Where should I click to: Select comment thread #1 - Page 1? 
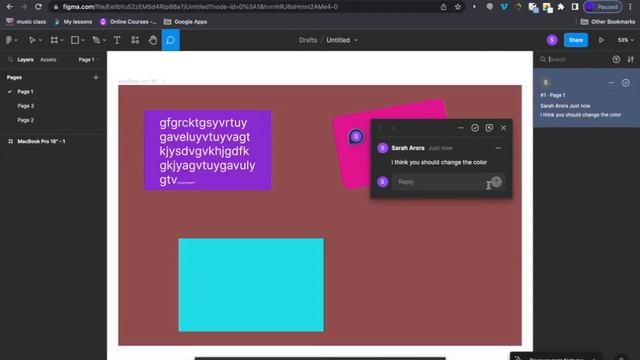click(x=587, y=98)
